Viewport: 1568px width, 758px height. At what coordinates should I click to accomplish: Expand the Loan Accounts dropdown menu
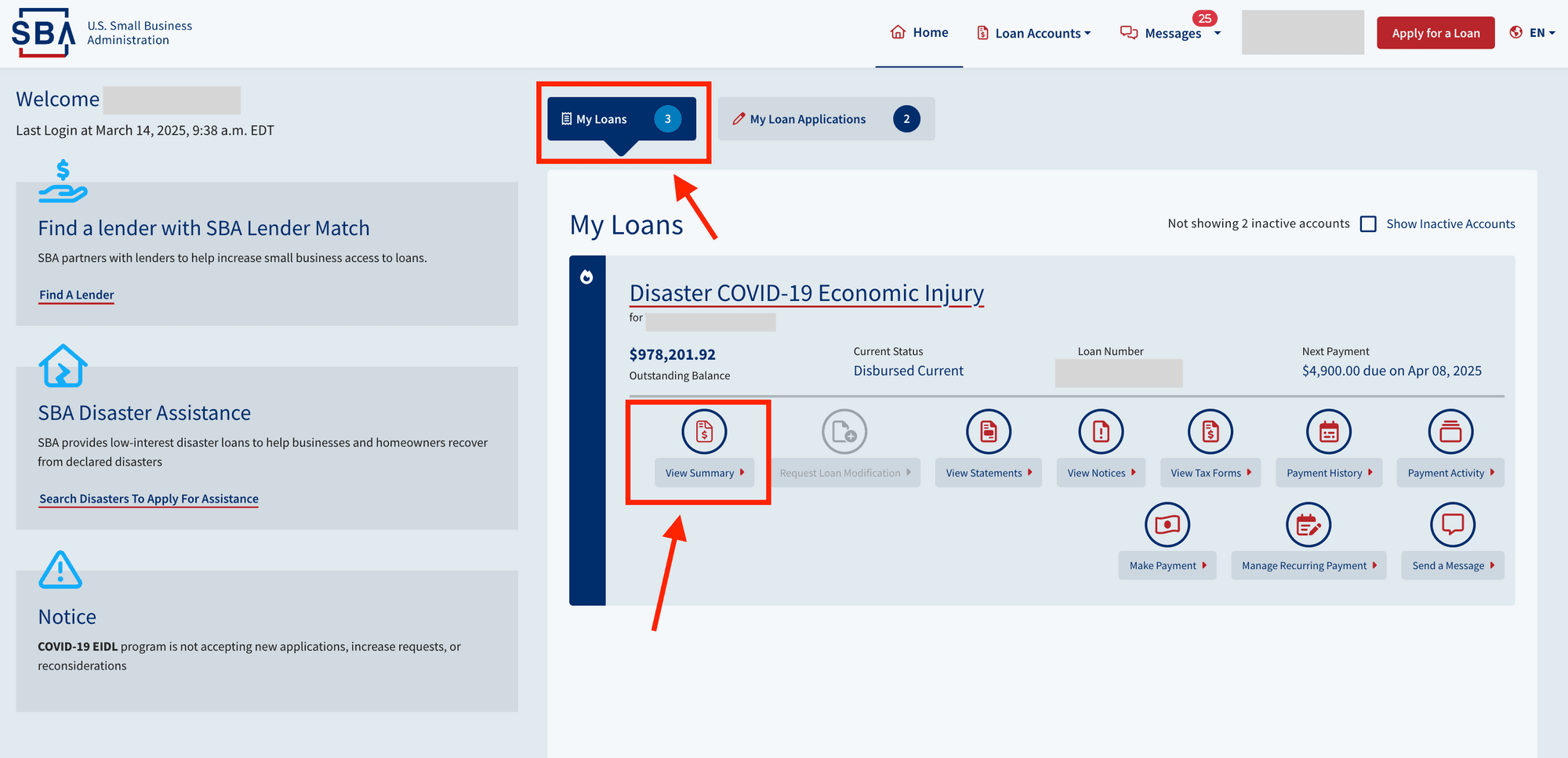click(x=1034, y=33)
